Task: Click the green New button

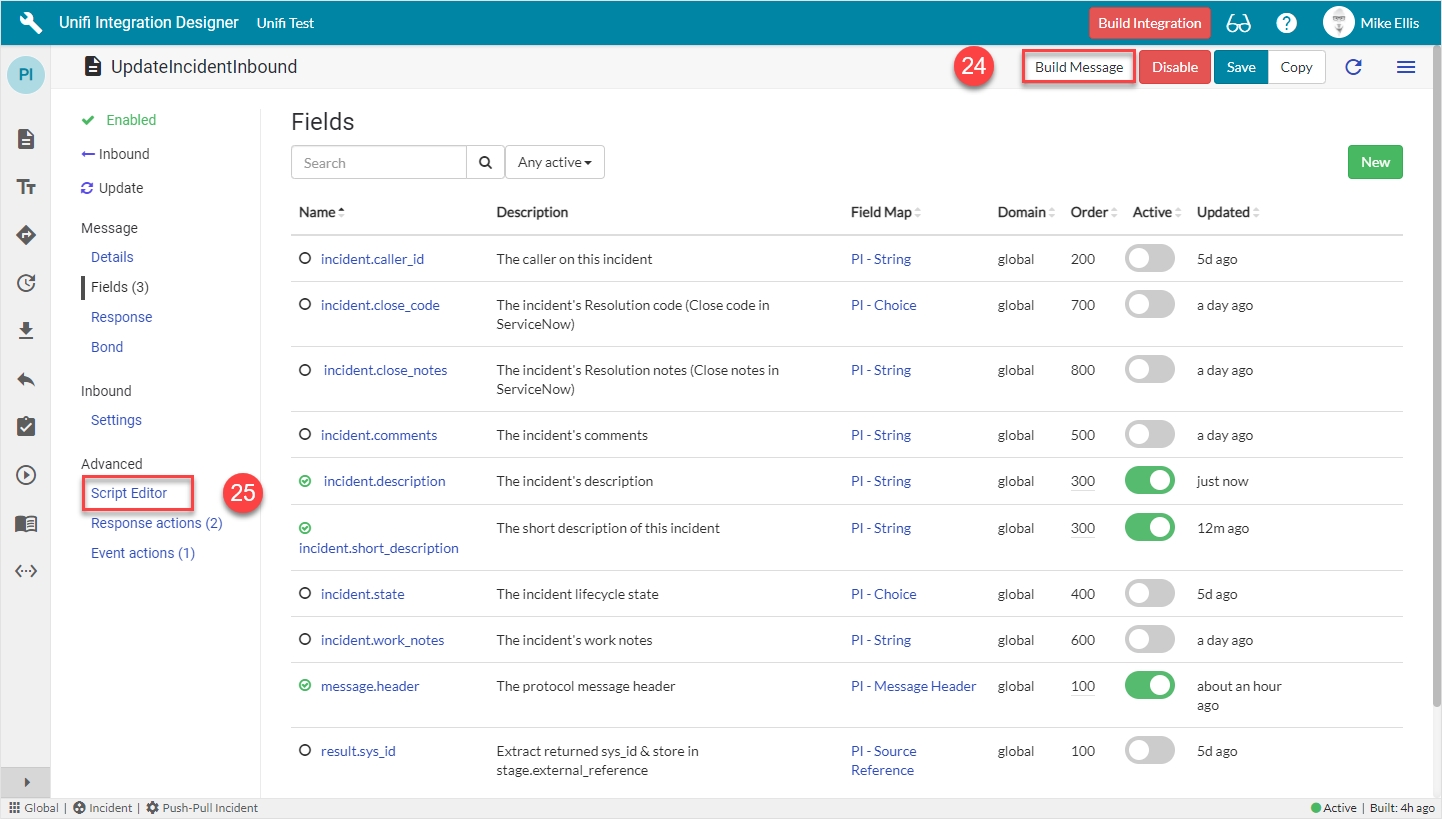Action: (1374, 162)
